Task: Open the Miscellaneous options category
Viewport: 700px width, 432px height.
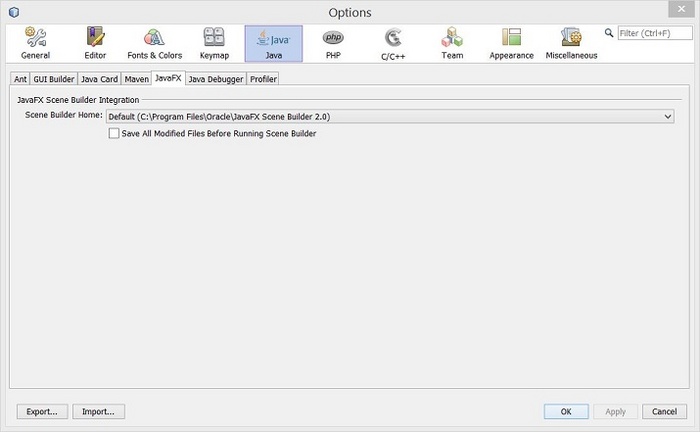Action: click(x=571, y=43)
